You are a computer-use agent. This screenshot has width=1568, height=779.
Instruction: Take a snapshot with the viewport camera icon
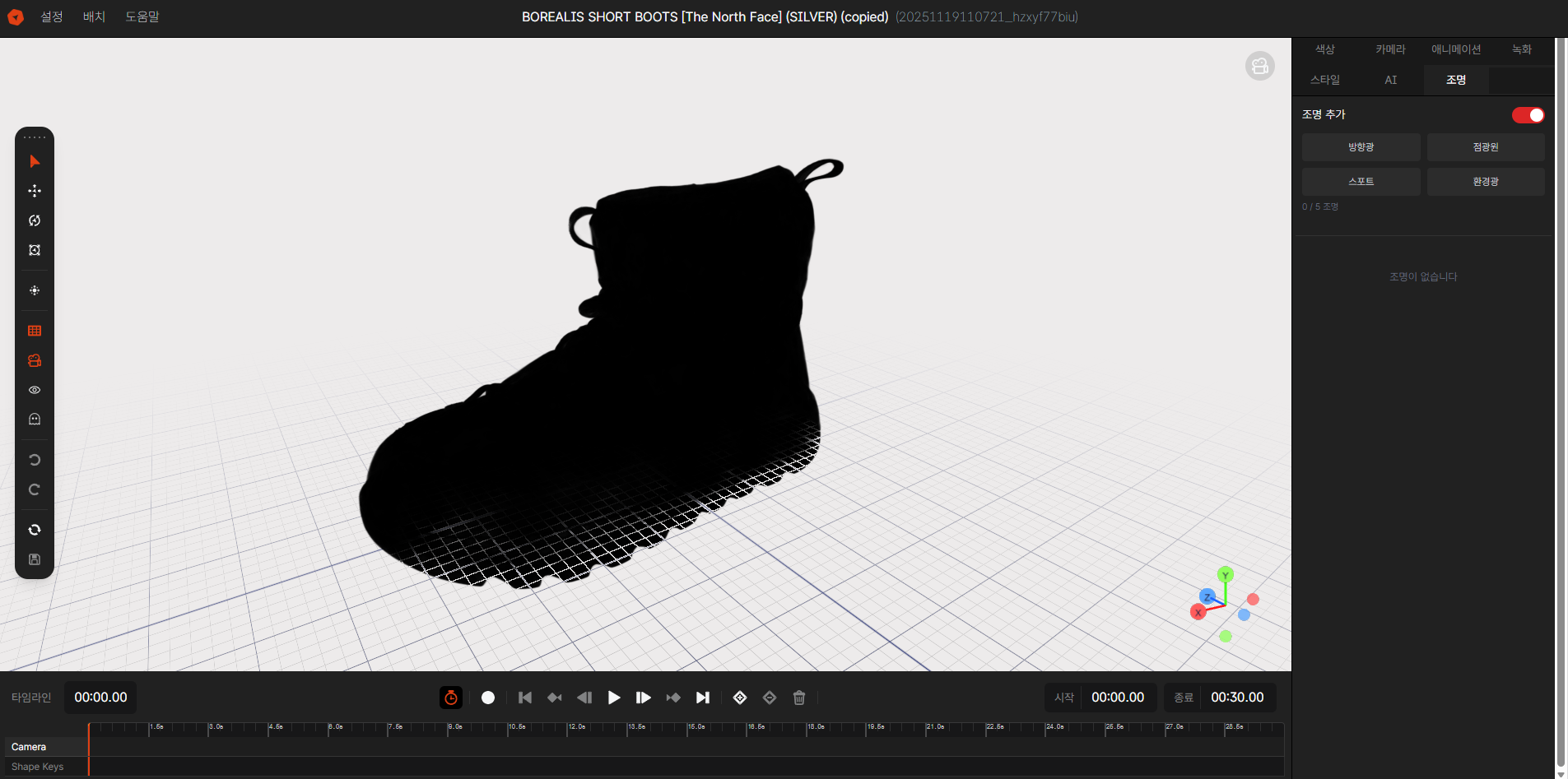1260,66
